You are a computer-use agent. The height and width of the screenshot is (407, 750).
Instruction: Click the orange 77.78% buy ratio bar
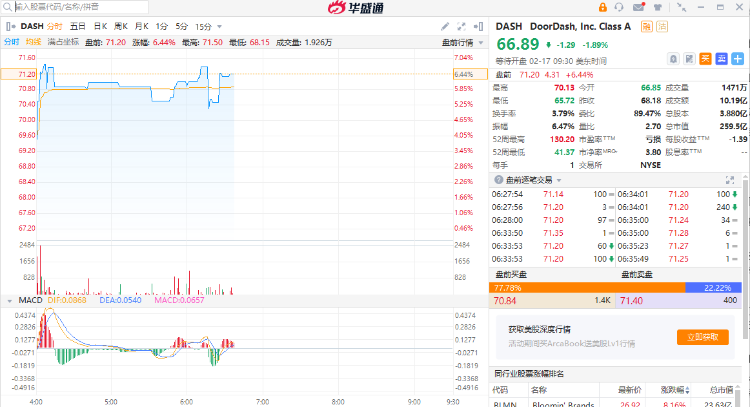[587, 287]
